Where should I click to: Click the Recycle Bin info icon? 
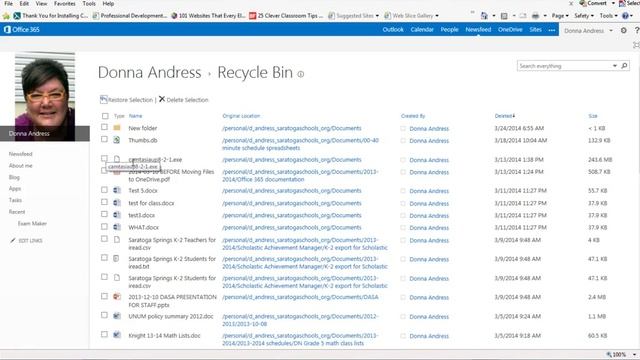[x=301, y=74]
